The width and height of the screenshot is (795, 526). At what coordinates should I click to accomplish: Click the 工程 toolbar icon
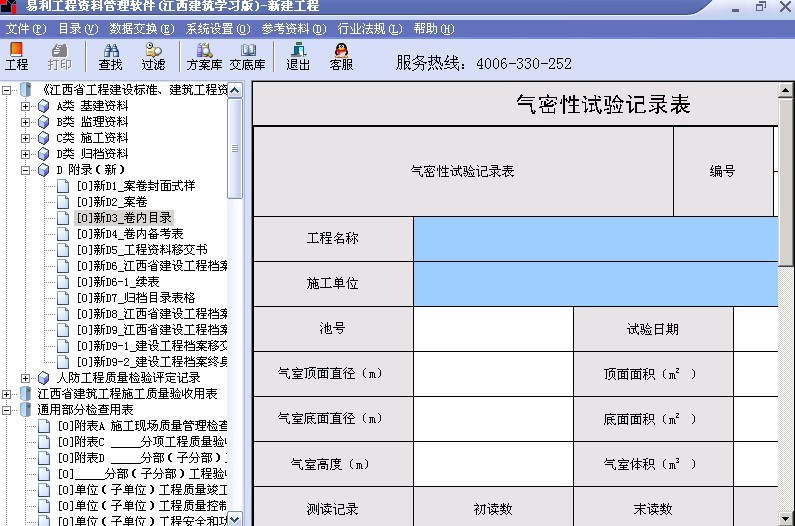[x=16, y=56]
